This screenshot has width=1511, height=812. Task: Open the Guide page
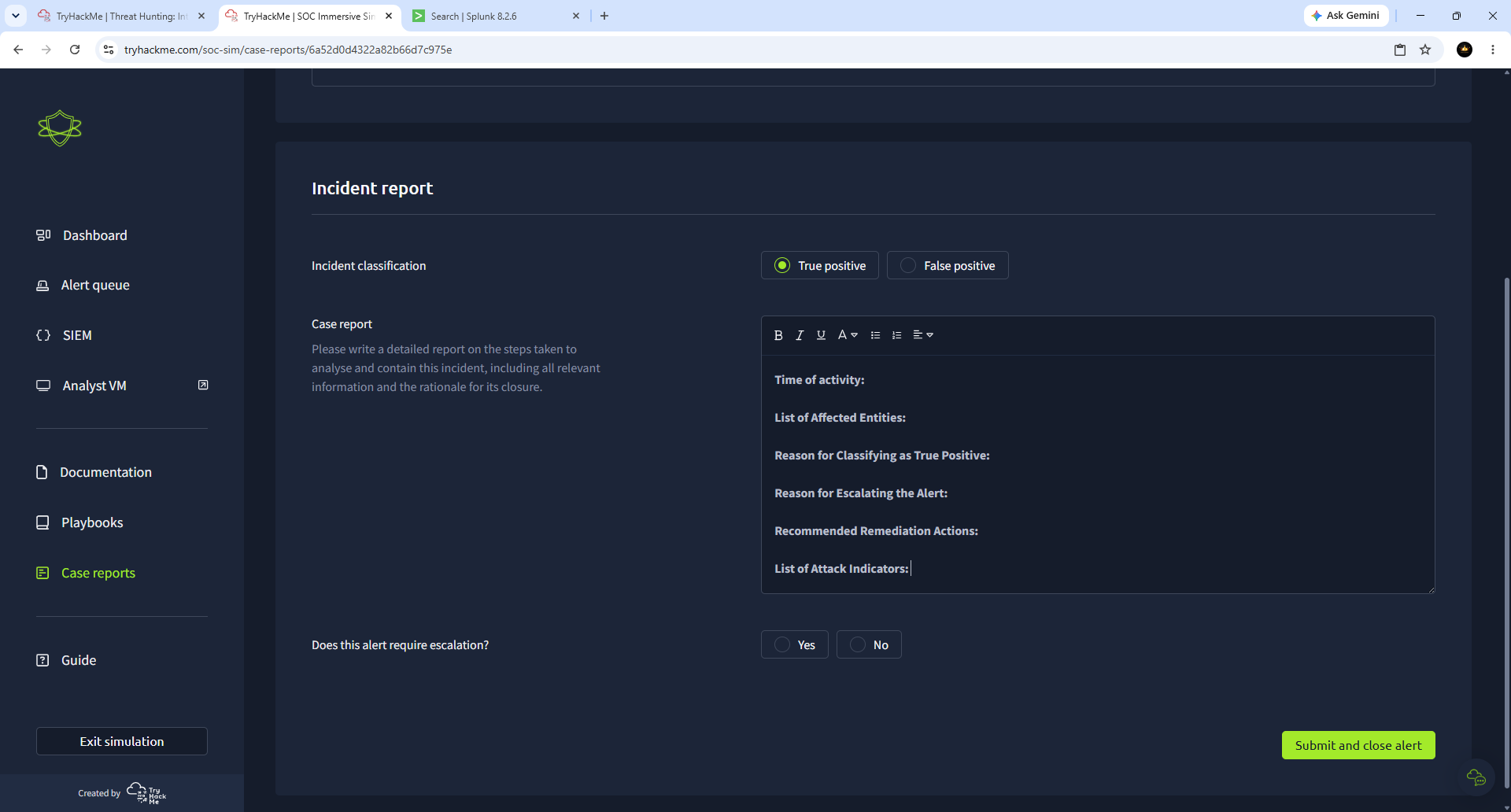[66, 660]
